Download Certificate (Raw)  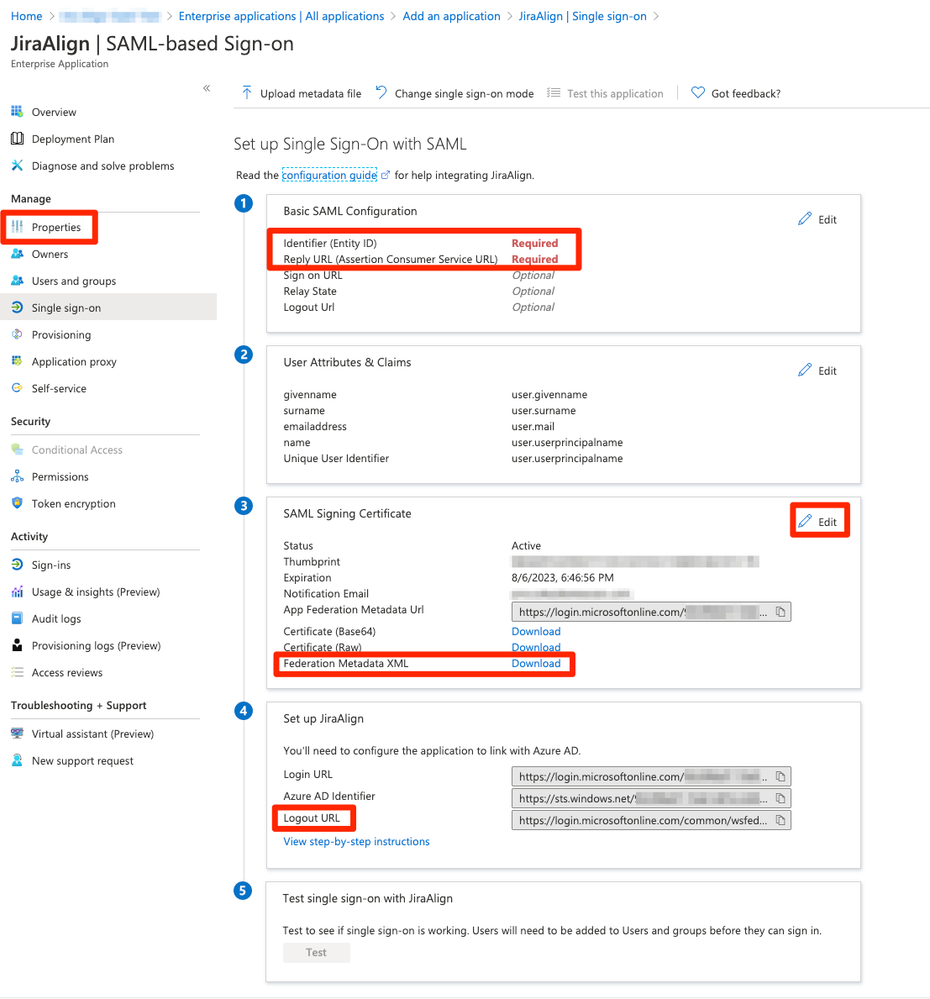536,647
